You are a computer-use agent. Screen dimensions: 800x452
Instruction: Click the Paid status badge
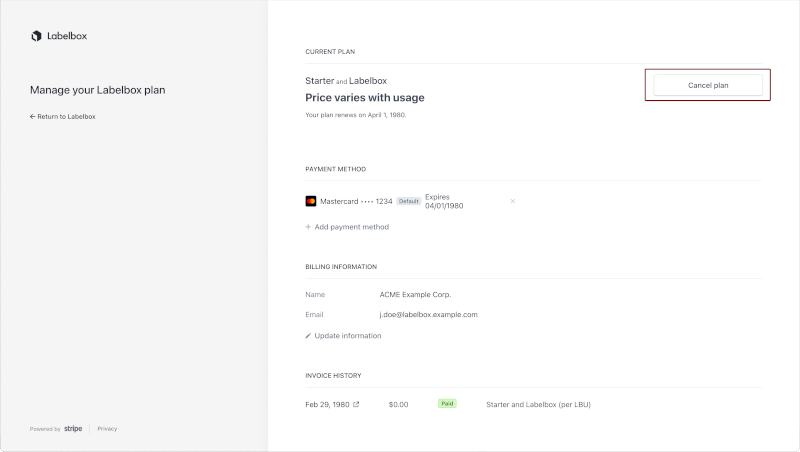coord(447,404)
